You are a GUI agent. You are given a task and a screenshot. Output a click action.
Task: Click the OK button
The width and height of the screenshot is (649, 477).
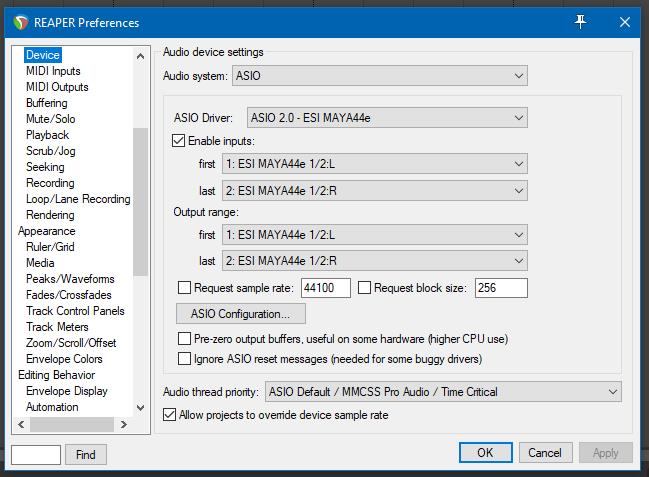486,453
